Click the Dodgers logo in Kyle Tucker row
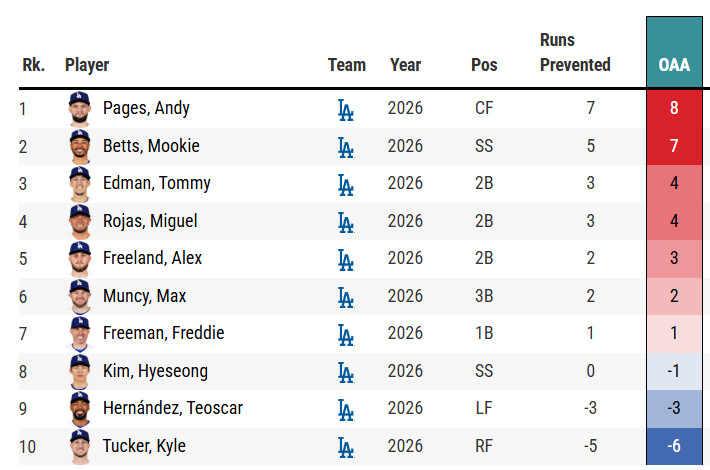Image resolution: width=710 pixels, height=470 pixels. 346,447
